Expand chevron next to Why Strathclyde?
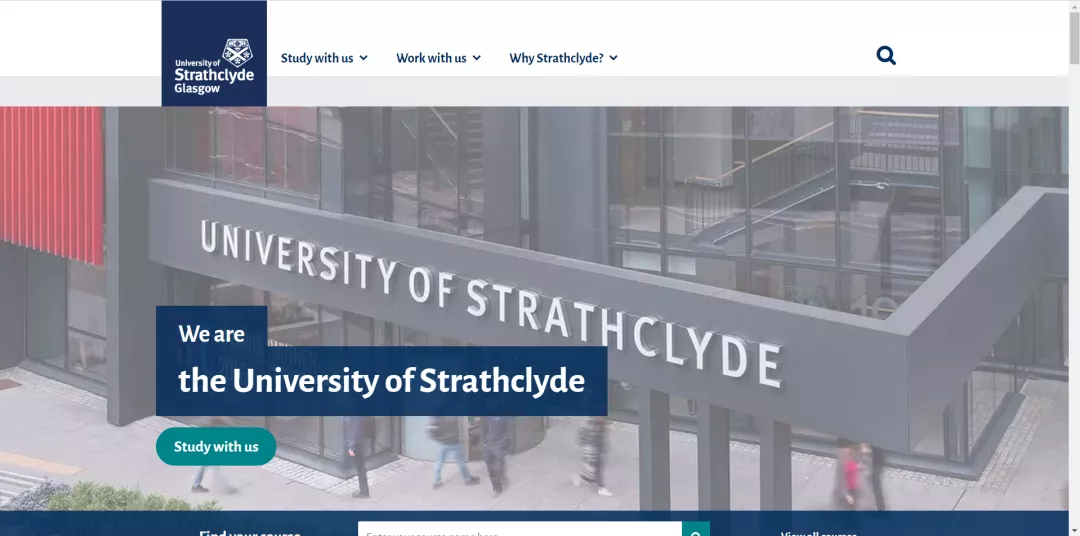Image resolution: width=1080 pixels, height=536 pixels. coord(614,58)
